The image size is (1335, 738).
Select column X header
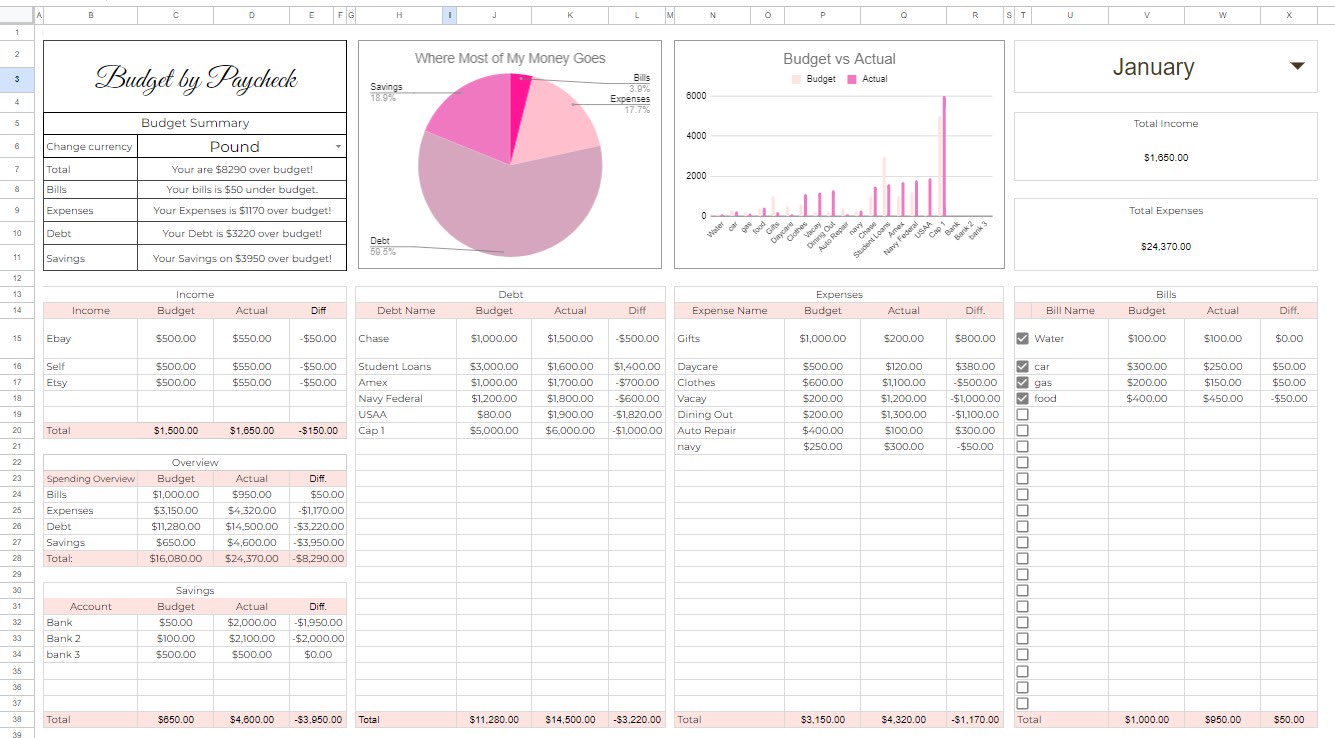[1289, 15]
